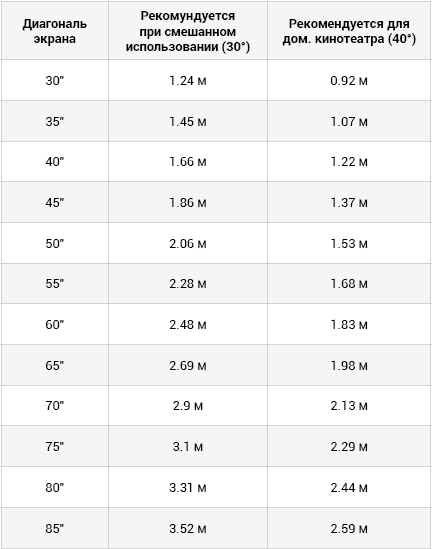
Task: Select the 50″ diagonal cell
Action: point(55,244)
